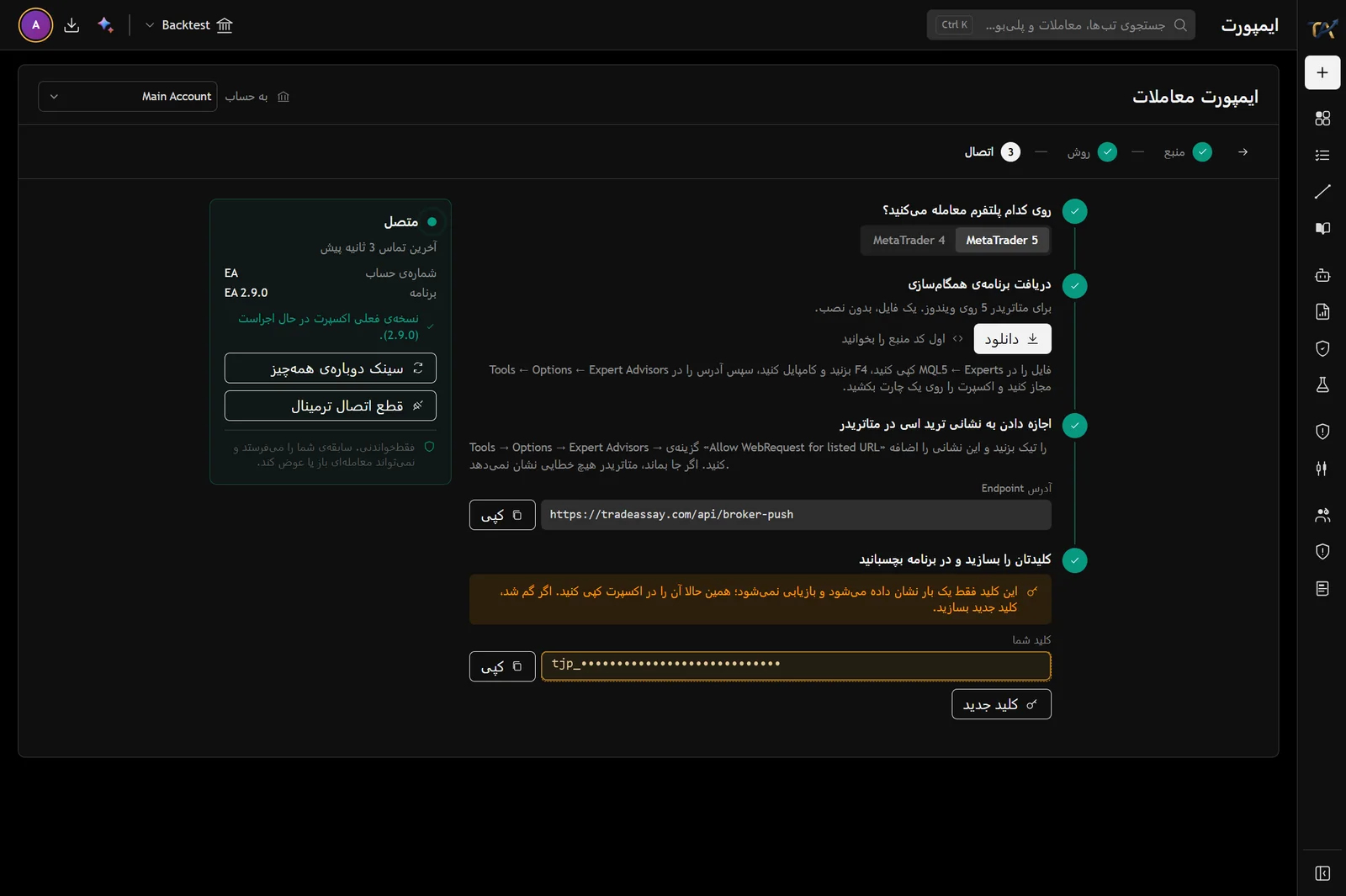1346x896 pixels.
Task: Click the TradeAssay logo icon
Action: pyautogui.click(x=1323, y=29)
